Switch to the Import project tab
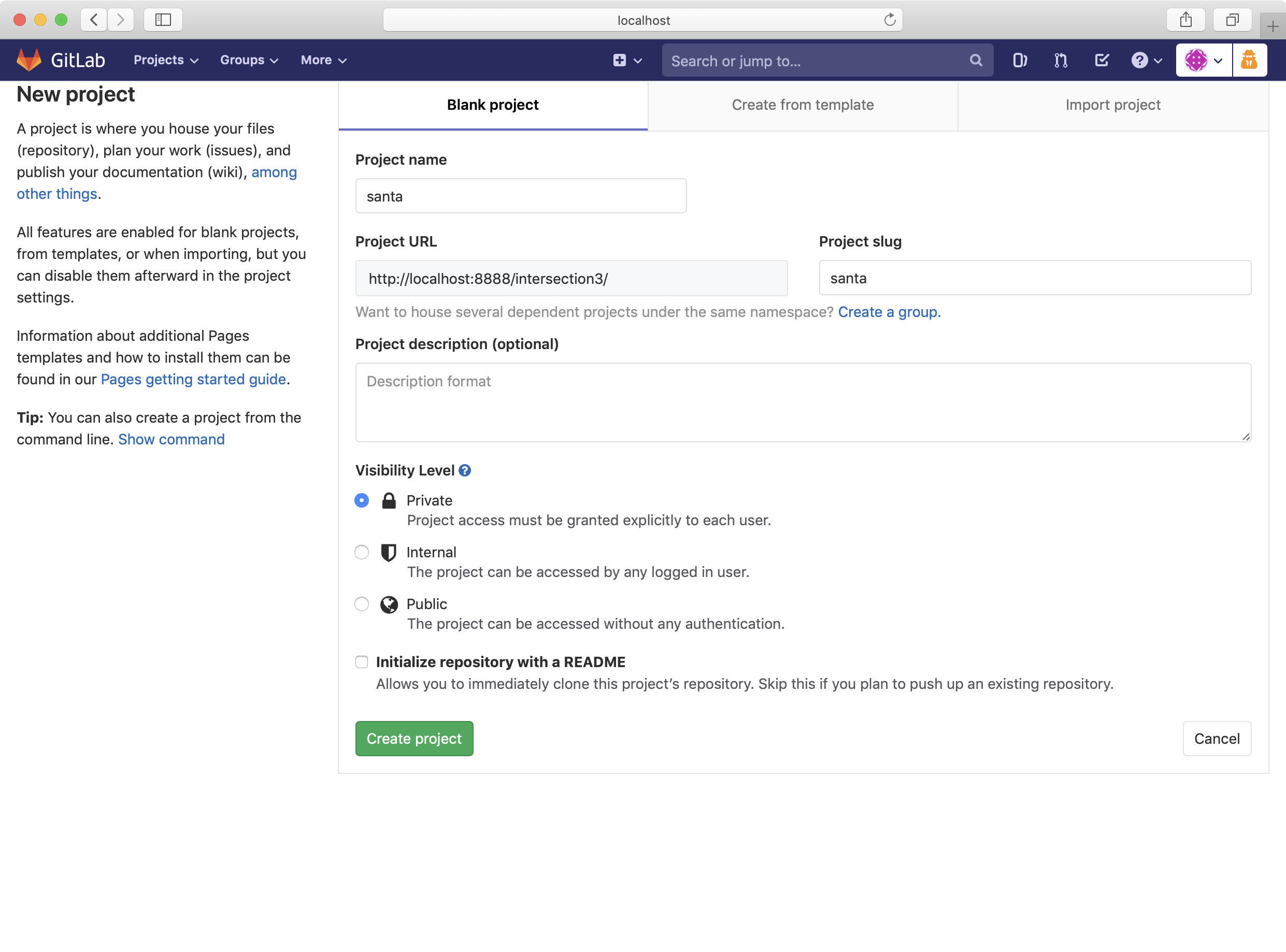The width and height of the screenshot is (1286, 952). click(1112, 105)
